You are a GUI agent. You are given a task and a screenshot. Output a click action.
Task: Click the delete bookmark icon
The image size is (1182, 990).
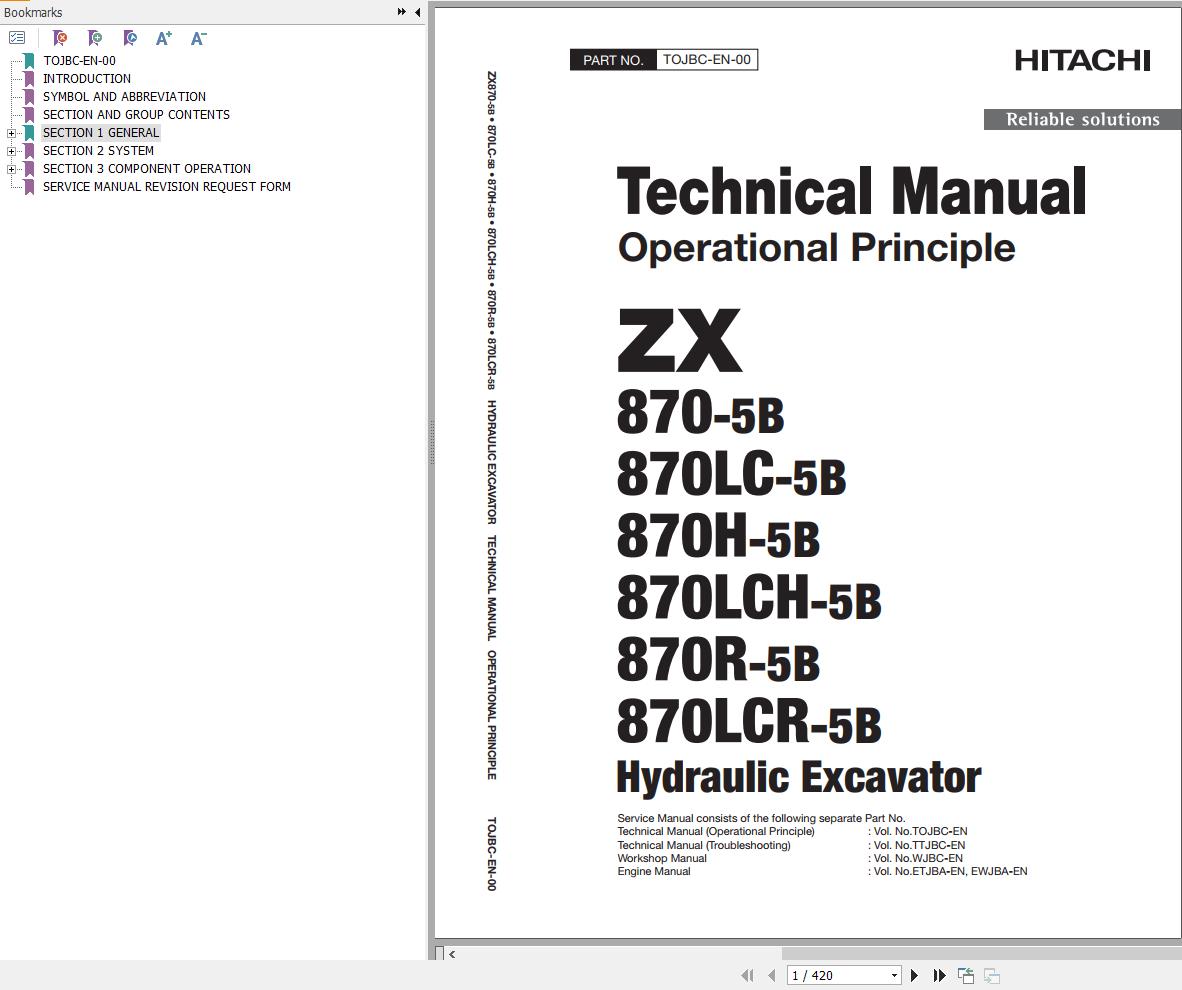pyautogui.click(x=60, y=38)
